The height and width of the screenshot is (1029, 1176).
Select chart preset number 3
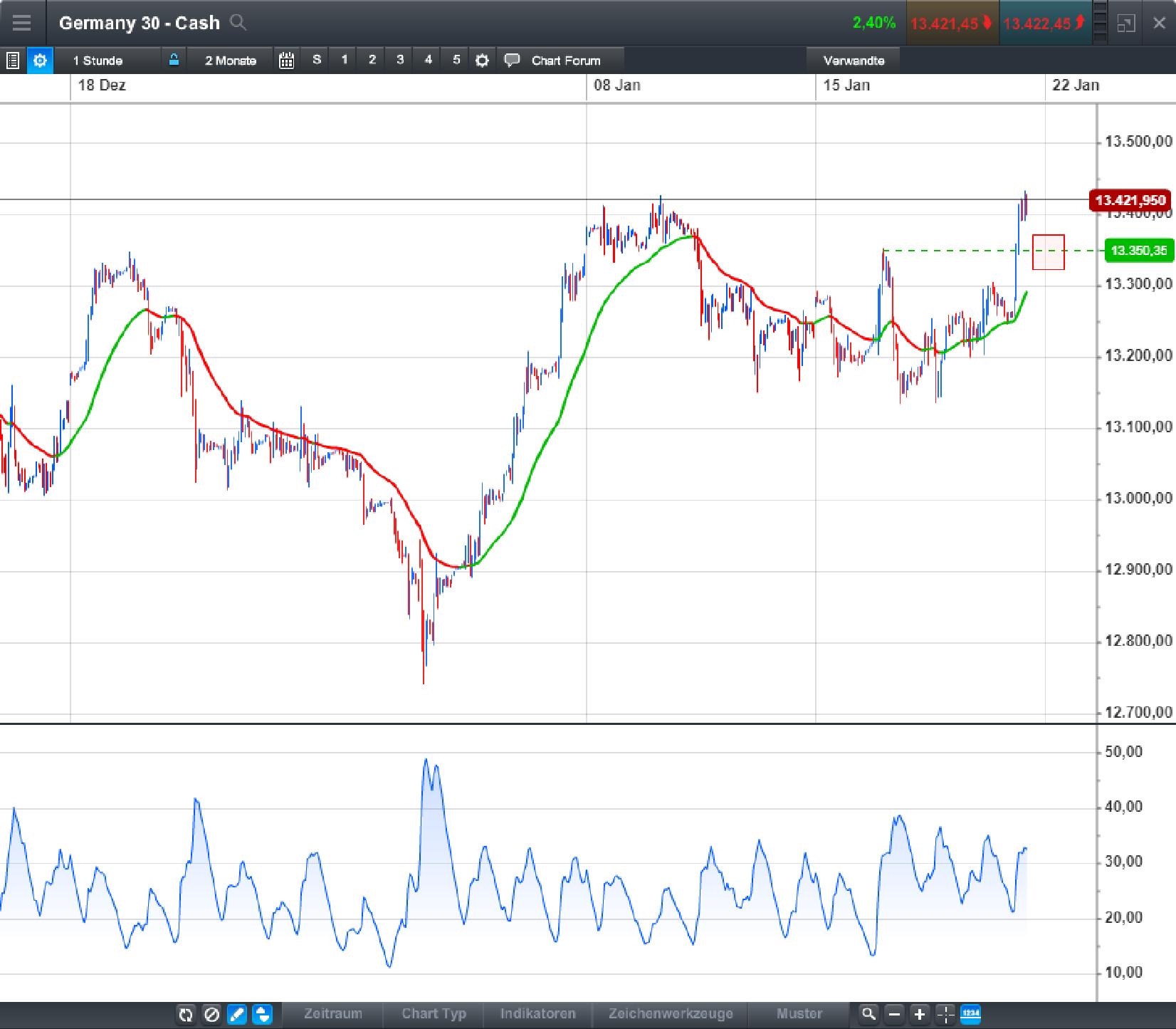click(x=400, y=61)
